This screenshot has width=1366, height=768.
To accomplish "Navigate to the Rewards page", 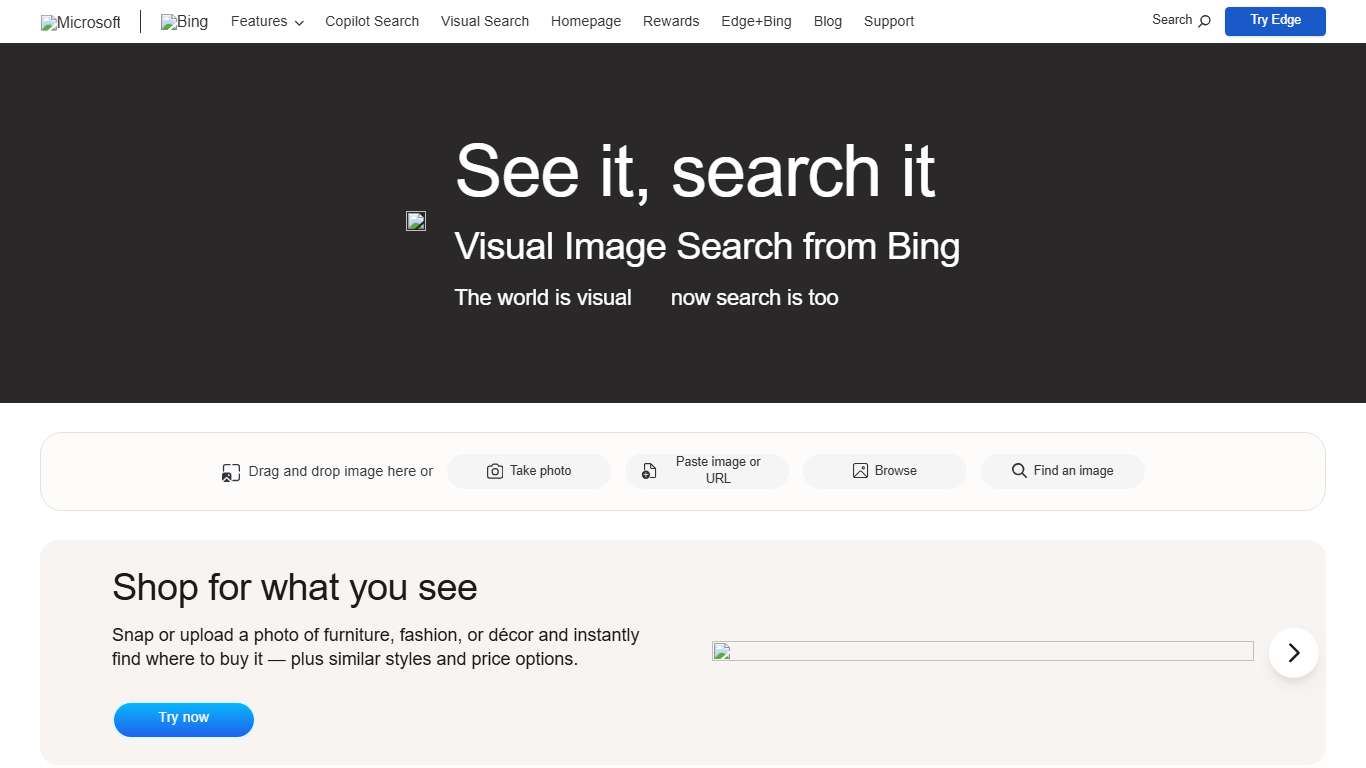I will (x=671, y=21).
